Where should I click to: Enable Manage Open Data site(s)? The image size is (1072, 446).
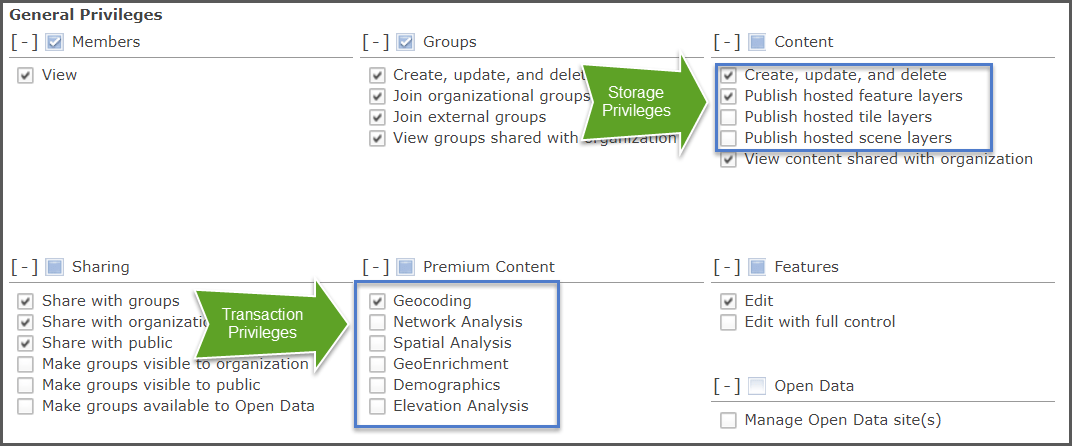pos(729,420)
